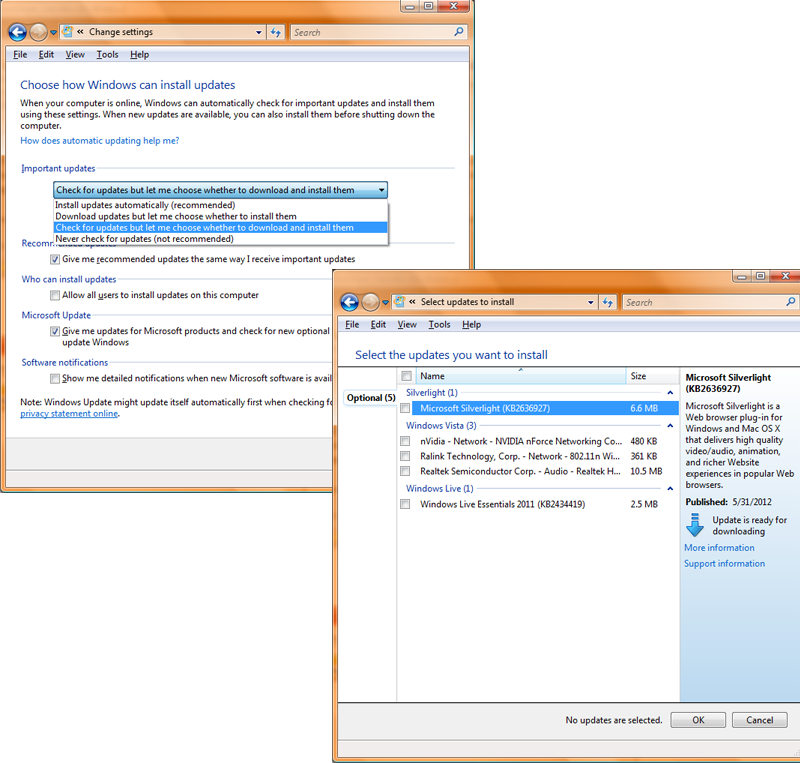Open recent pages dropdown in Change settings

[53, 33]
